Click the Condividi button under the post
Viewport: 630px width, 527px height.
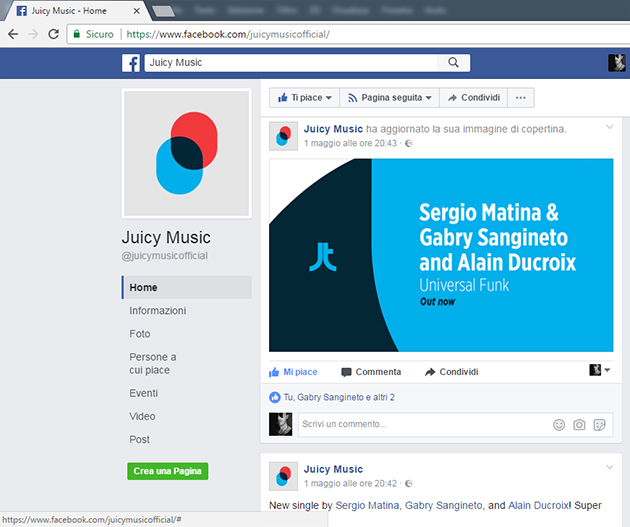(451, 372)
